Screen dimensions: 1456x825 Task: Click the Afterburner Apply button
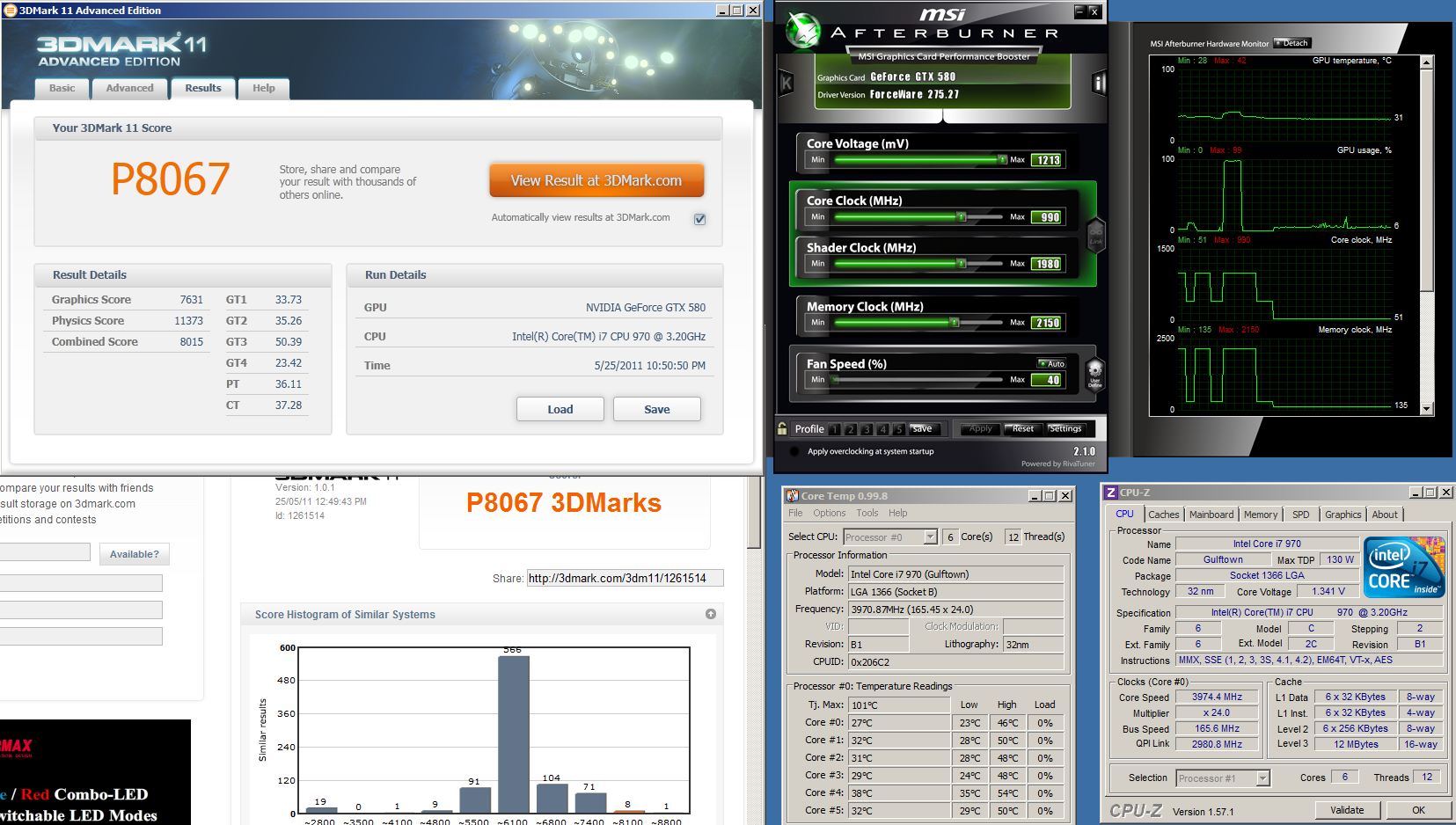click(980, 429)
